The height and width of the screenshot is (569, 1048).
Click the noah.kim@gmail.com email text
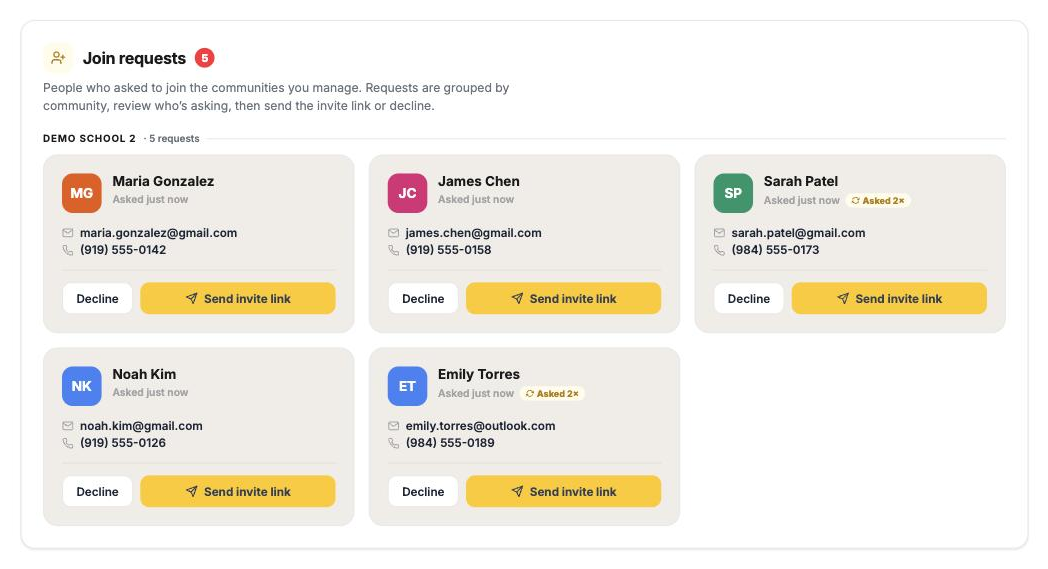coord(141,426)
